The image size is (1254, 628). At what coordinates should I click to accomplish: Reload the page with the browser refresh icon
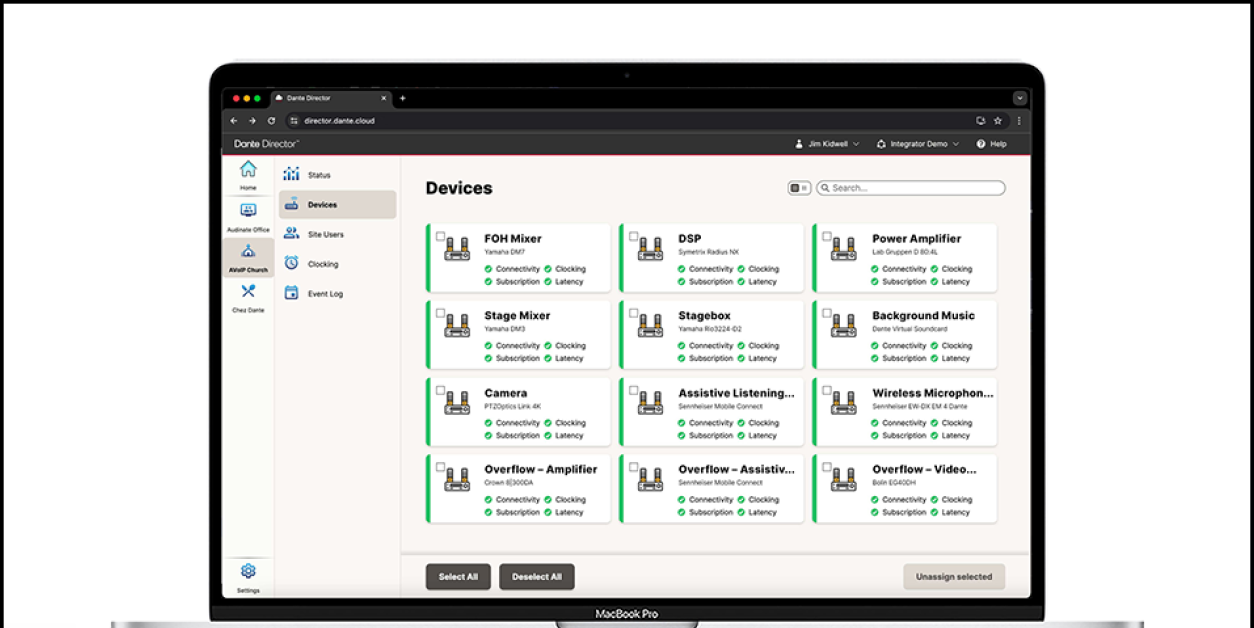click(271, 121)
